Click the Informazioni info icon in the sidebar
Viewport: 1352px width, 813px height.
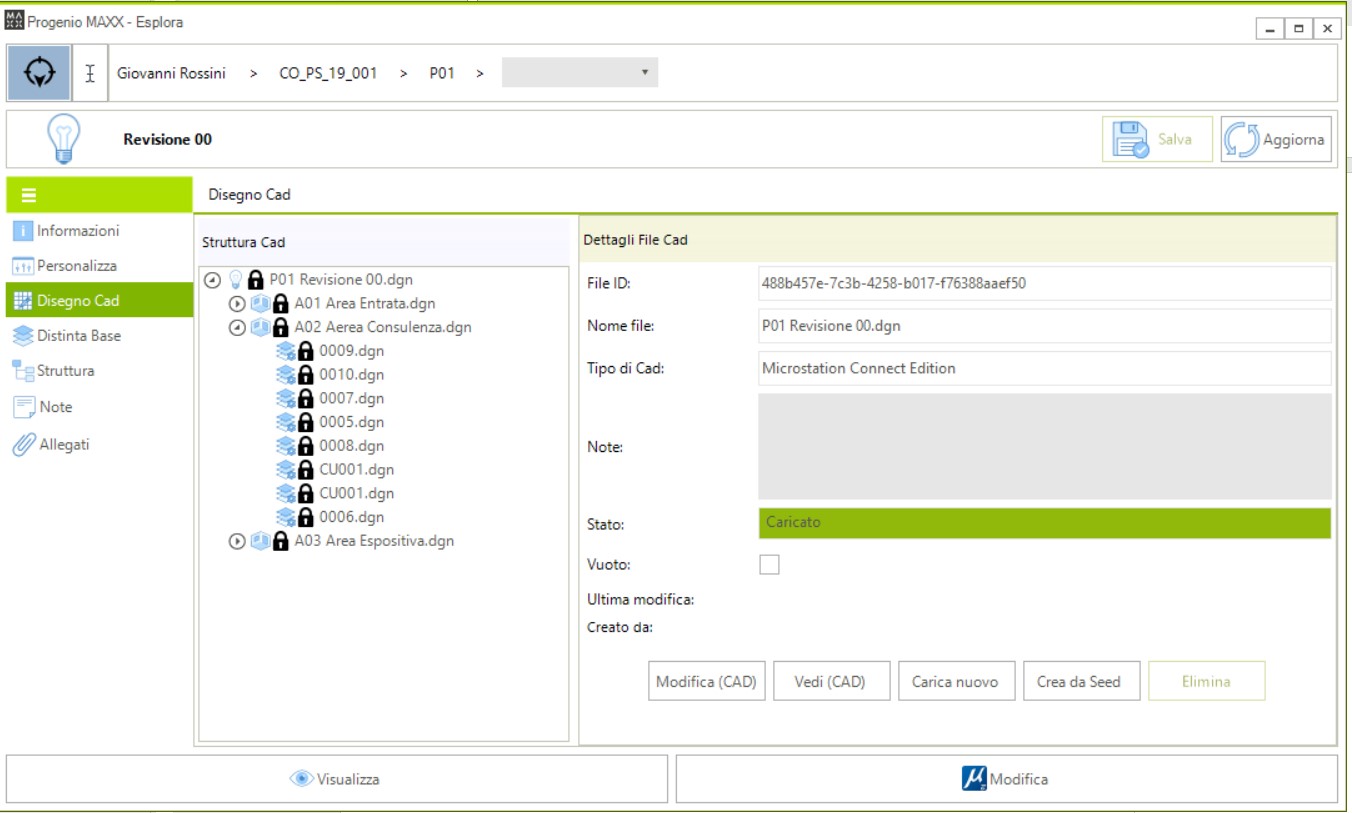point(23,231)
